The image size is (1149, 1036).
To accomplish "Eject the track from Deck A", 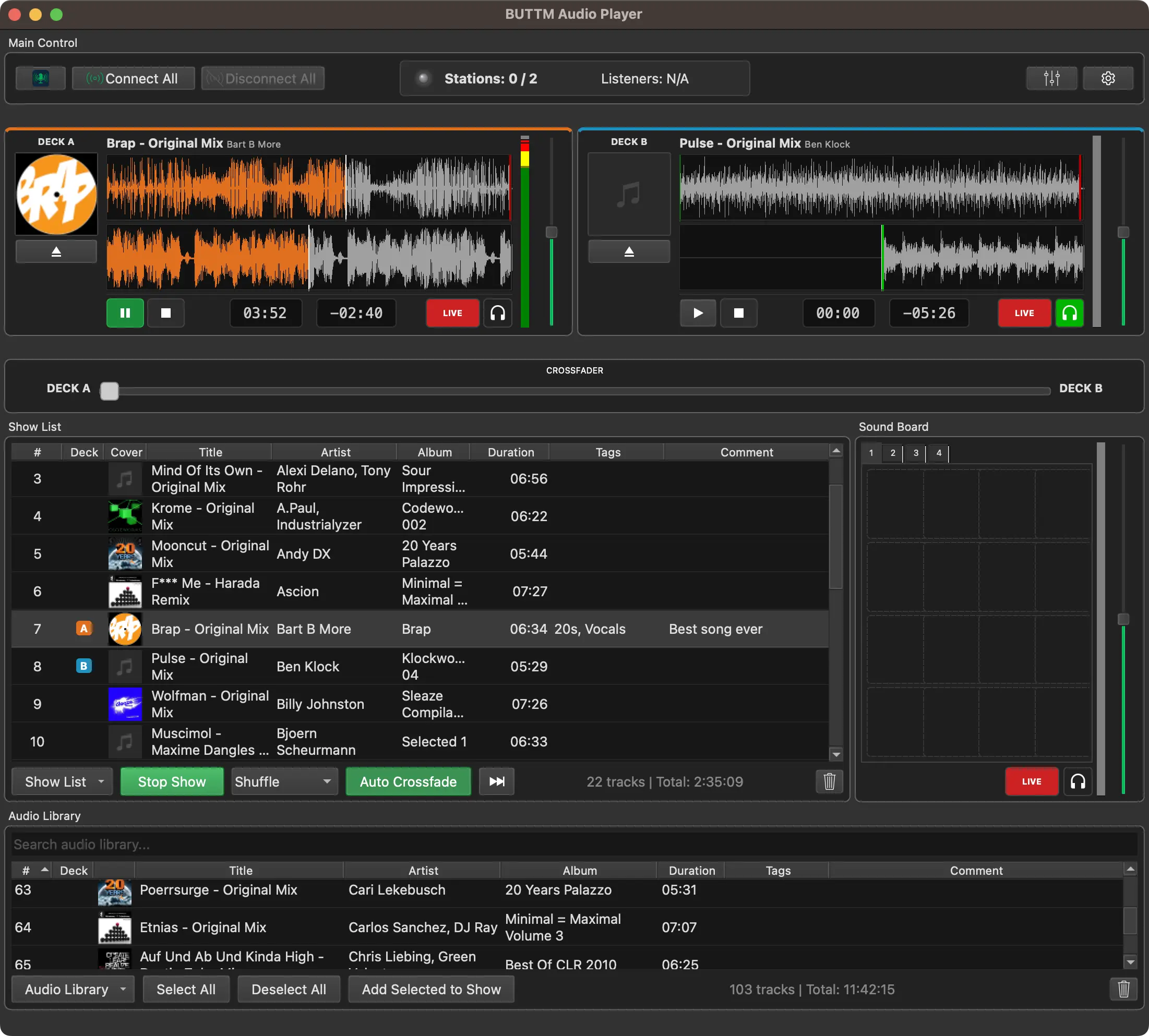I will click(56, 251).
